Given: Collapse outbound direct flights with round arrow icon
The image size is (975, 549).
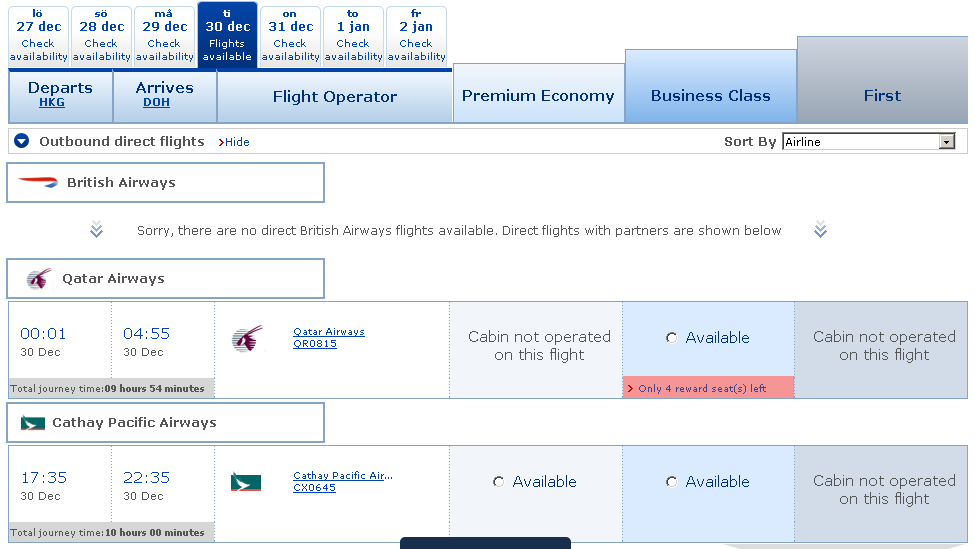Looking at the screenshot, I should pos(22,142).
